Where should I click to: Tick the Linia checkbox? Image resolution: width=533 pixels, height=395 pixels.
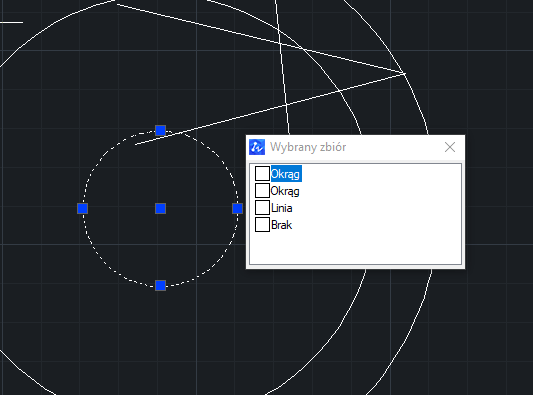pos(262,207)
